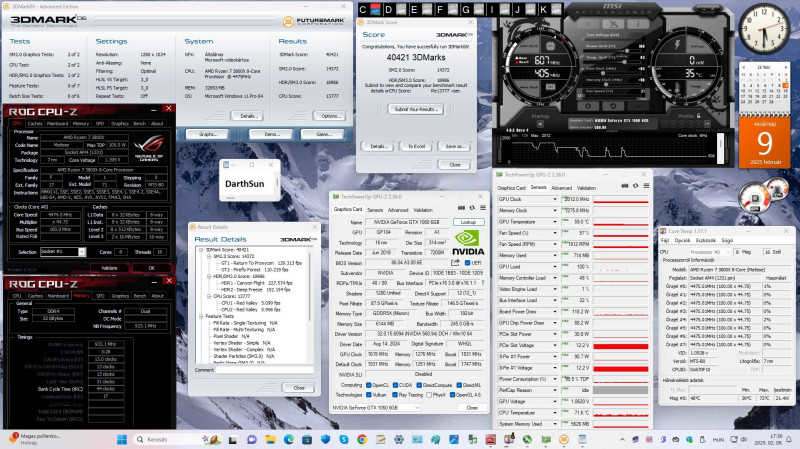Viewport: 800px width, 449px height.
Task: Open File Explorer from the taskbar
Action: pos(270,439)
